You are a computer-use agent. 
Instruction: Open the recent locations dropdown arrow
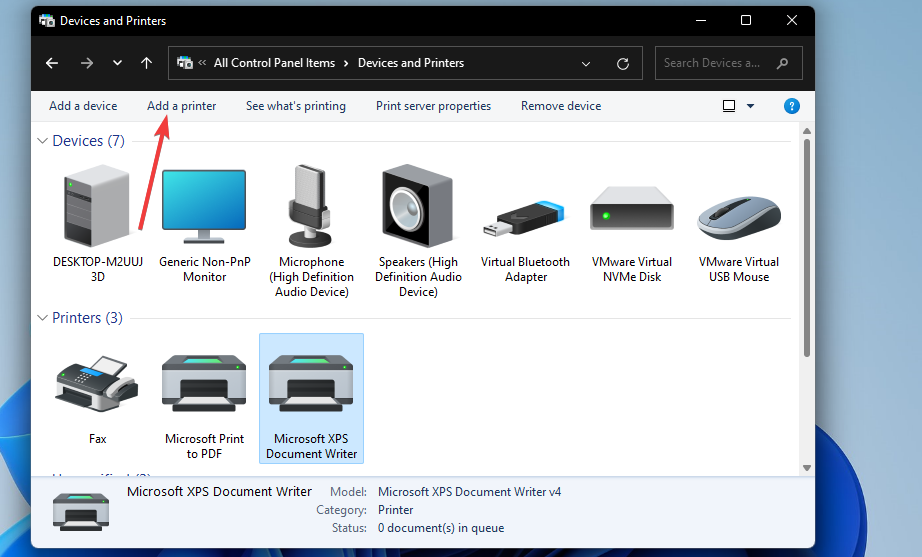point(117,63)
